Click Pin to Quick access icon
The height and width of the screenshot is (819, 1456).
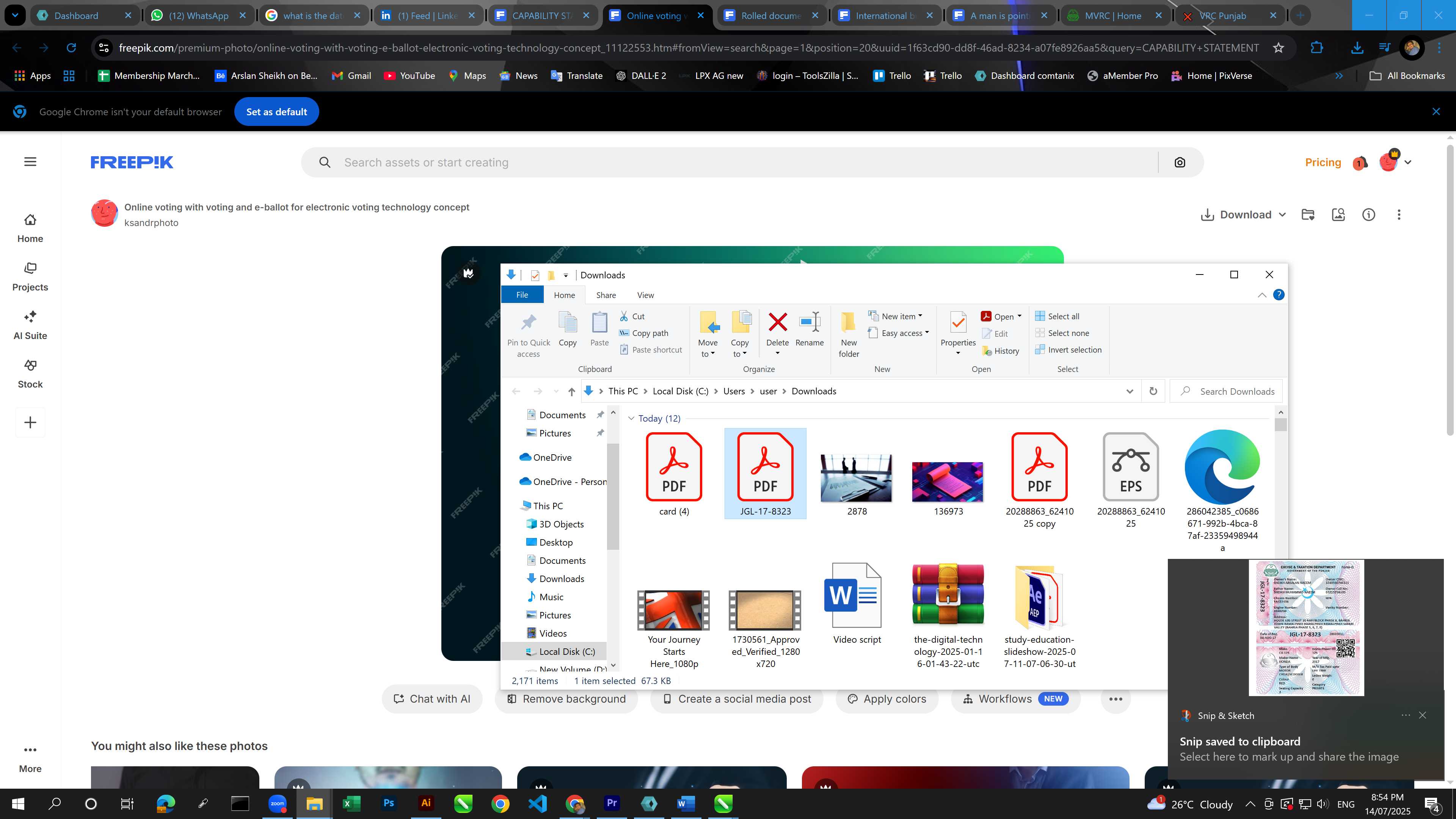[x=529, y=322]
